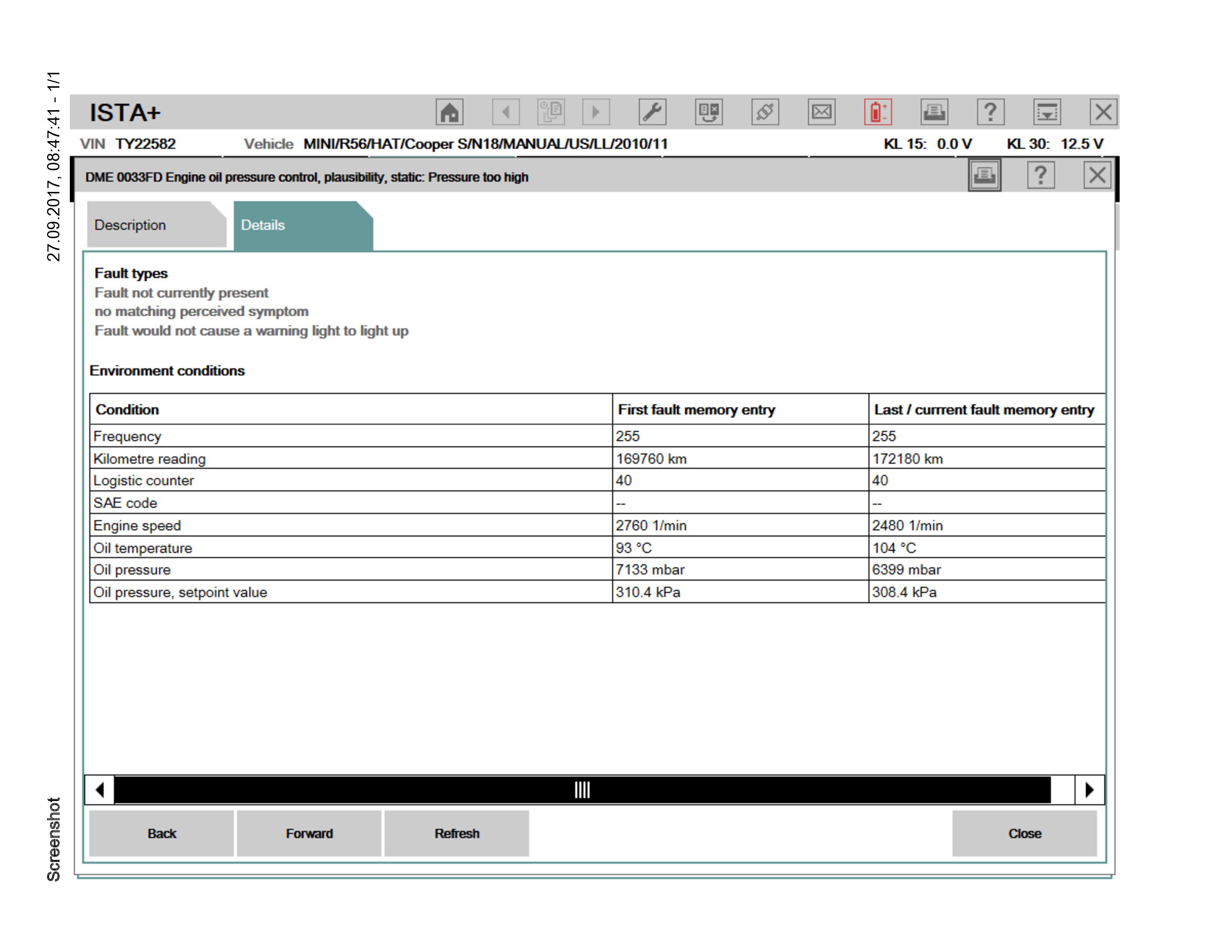Open the wrench operations icon

point(652,112)
